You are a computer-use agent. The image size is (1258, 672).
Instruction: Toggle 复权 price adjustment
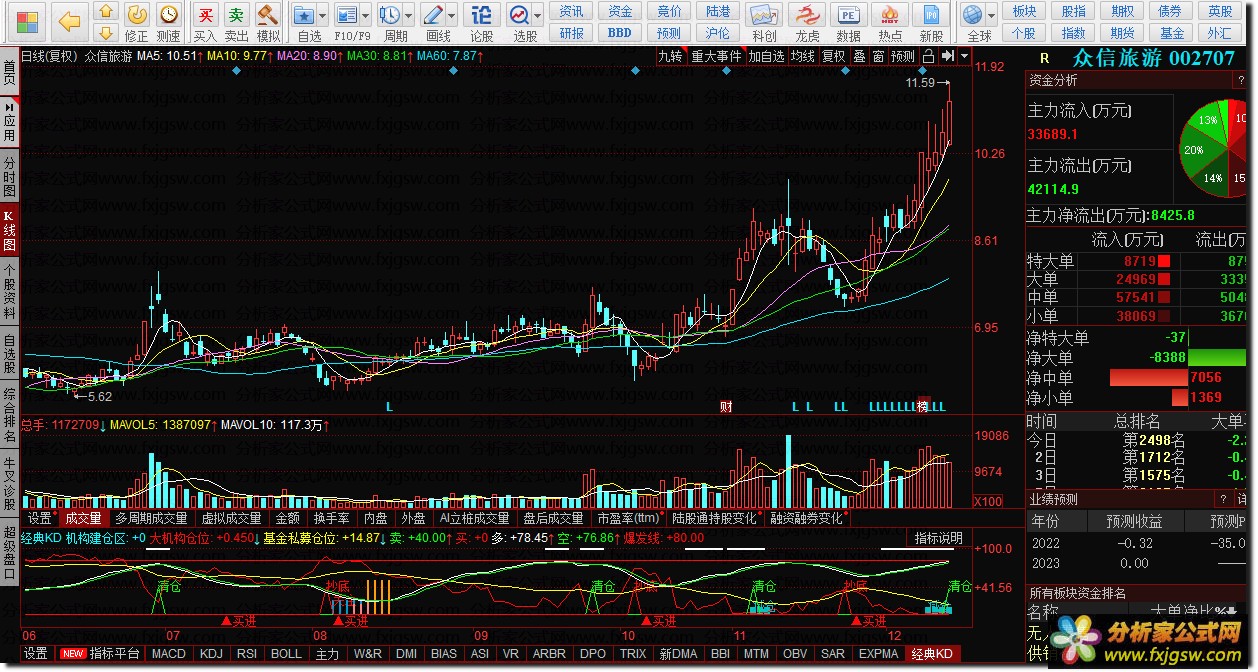pos(834,56)
